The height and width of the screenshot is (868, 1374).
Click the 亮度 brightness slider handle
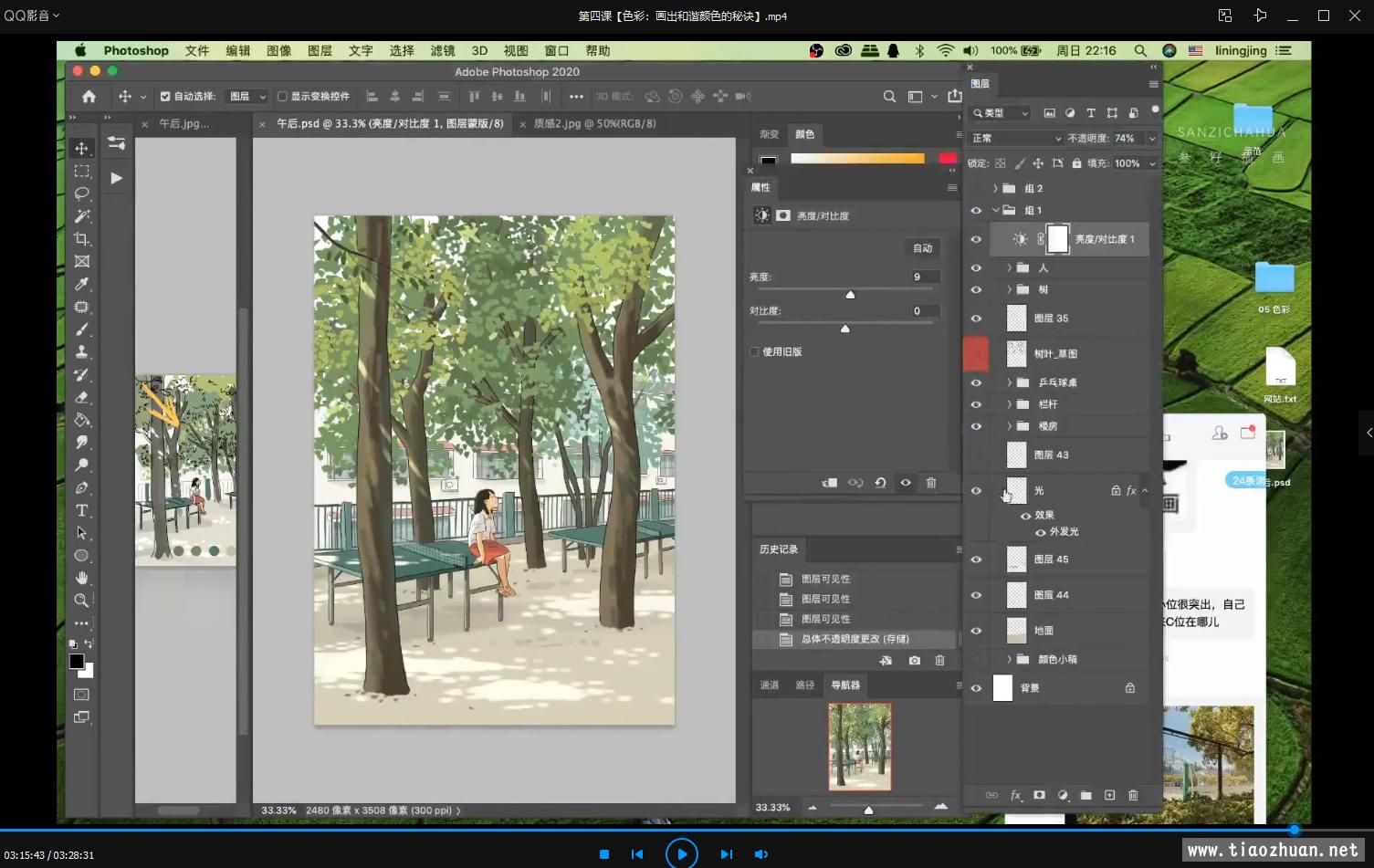(x=850, y=295)
